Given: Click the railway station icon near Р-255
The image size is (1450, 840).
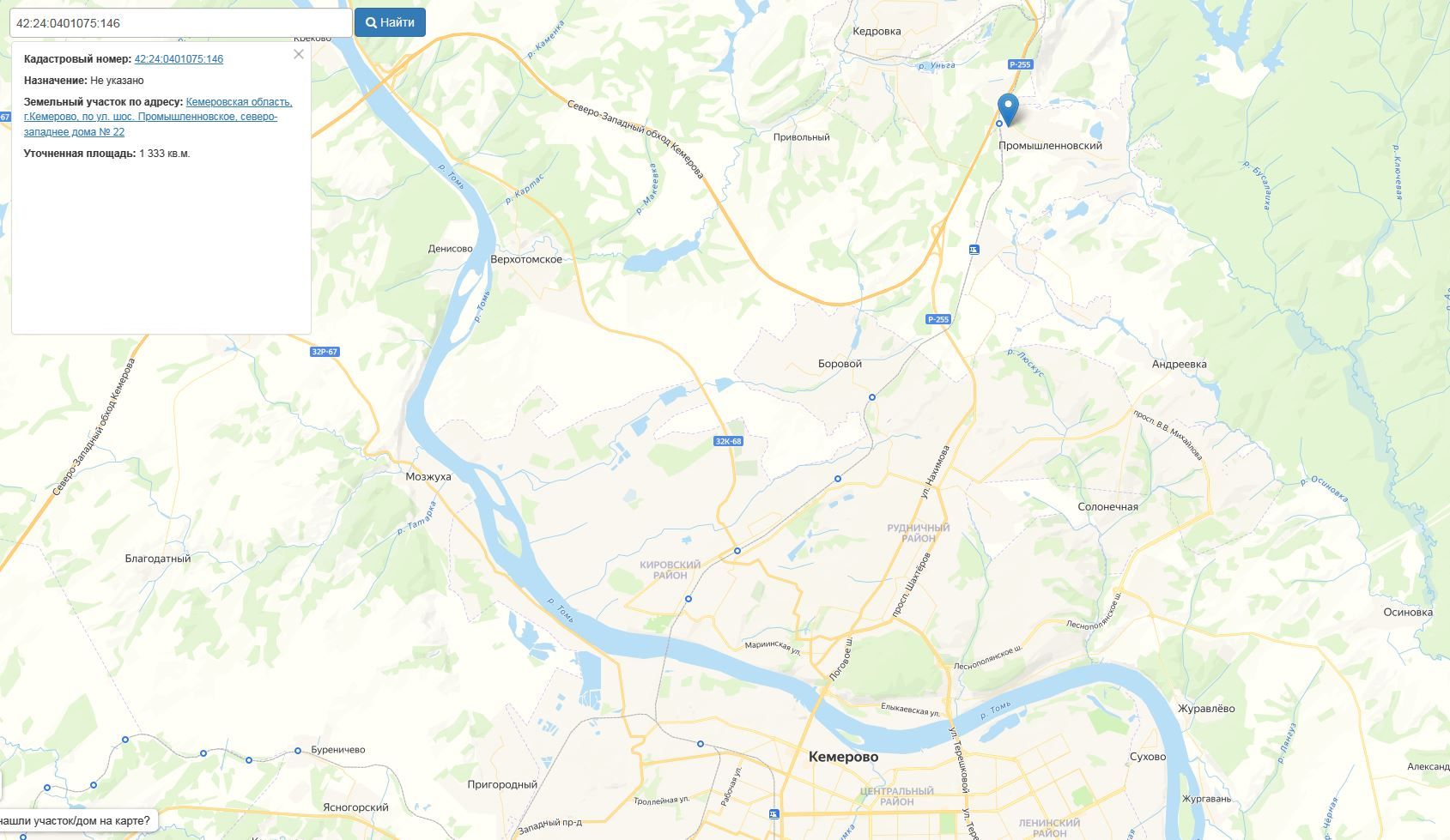Looking at the screenshot, I should pos(974,250).
